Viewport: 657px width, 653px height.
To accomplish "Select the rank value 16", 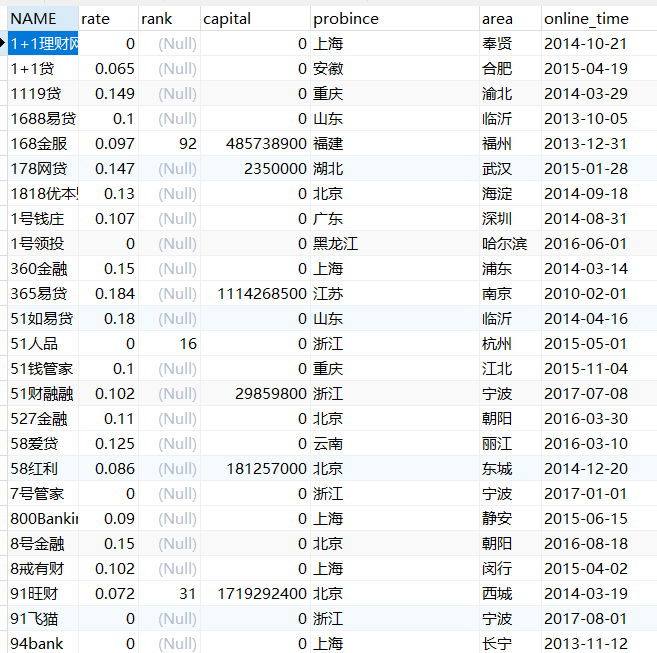I will (x=188, y=344).
